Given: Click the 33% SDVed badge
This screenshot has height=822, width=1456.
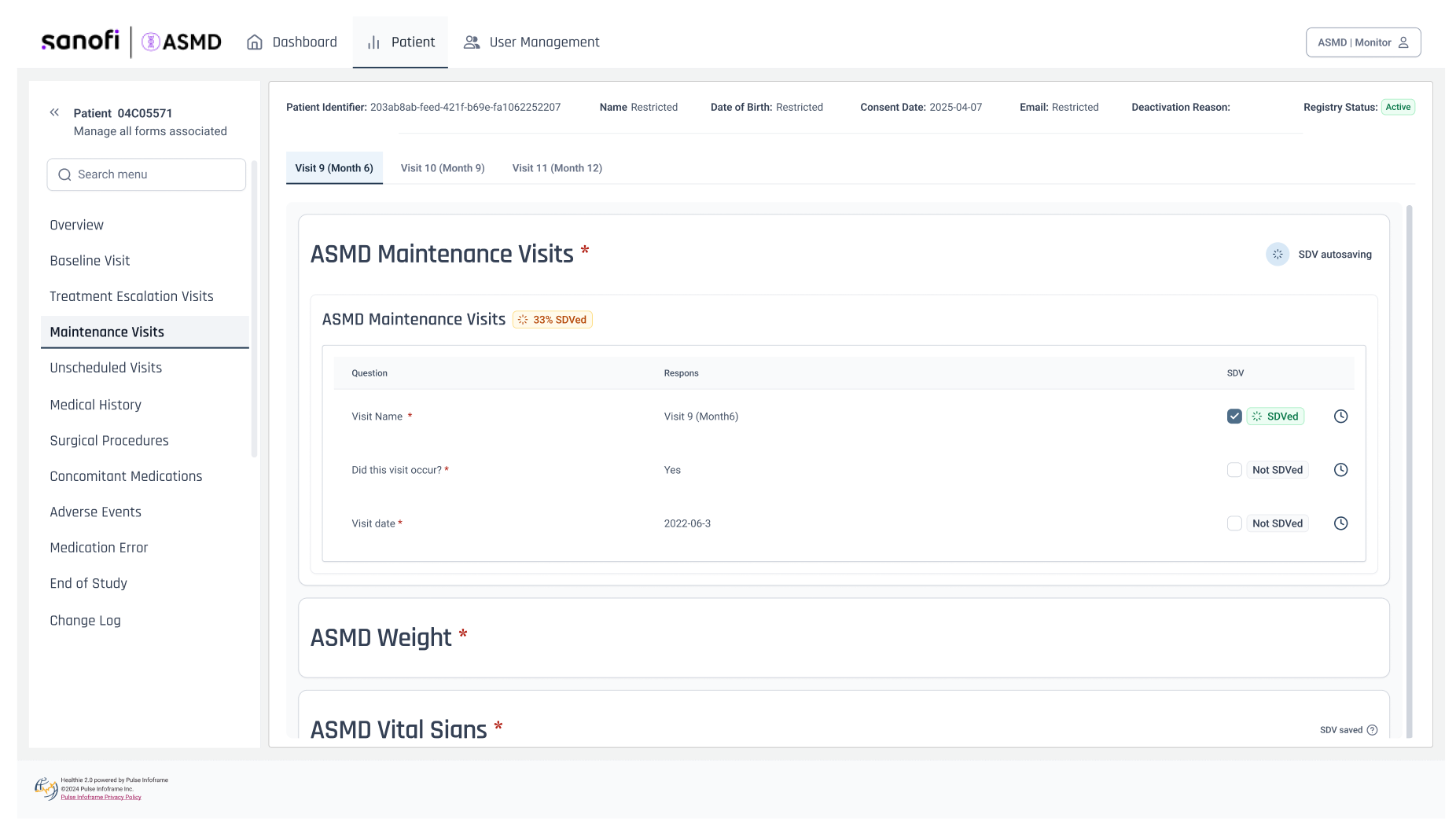Looking at the screenshot, I should [x=553, y=320].
